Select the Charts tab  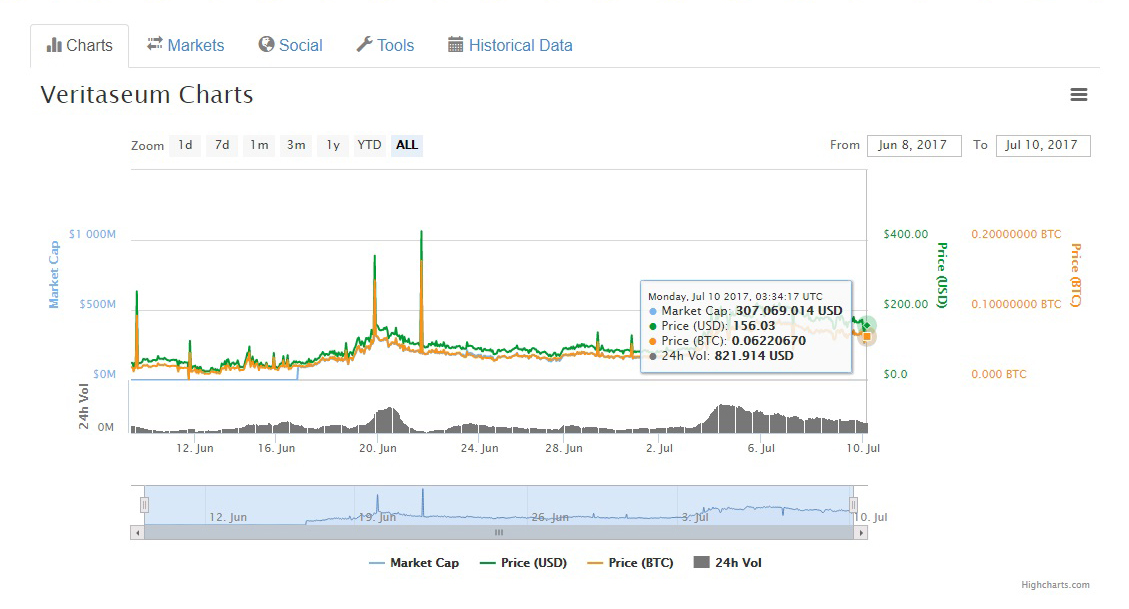click(x=79, y=45)
